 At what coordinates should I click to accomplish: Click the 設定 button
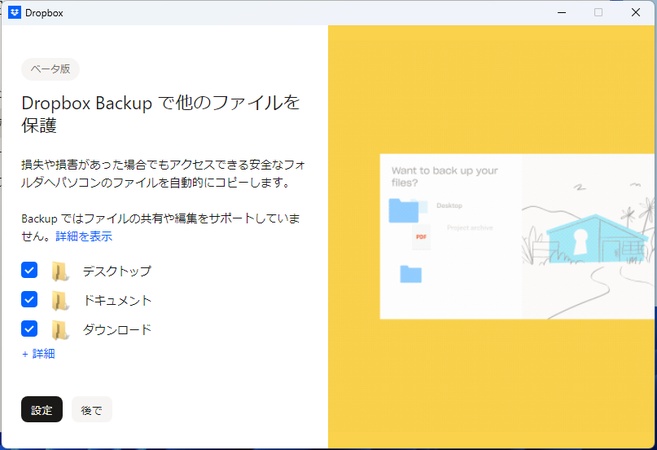[42, 409]
